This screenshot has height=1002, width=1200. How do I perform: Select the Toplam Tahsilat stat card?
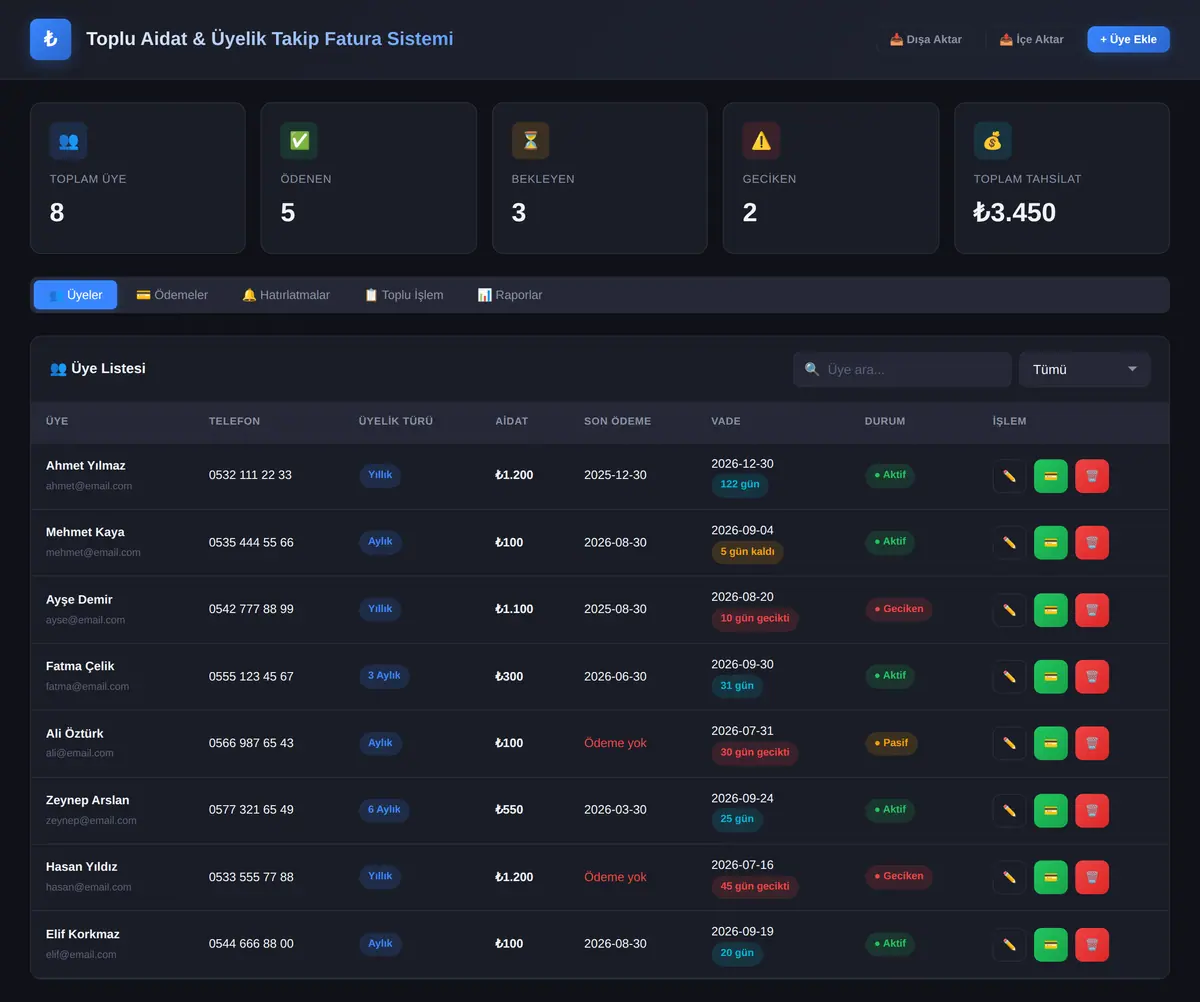[1062, 178]
